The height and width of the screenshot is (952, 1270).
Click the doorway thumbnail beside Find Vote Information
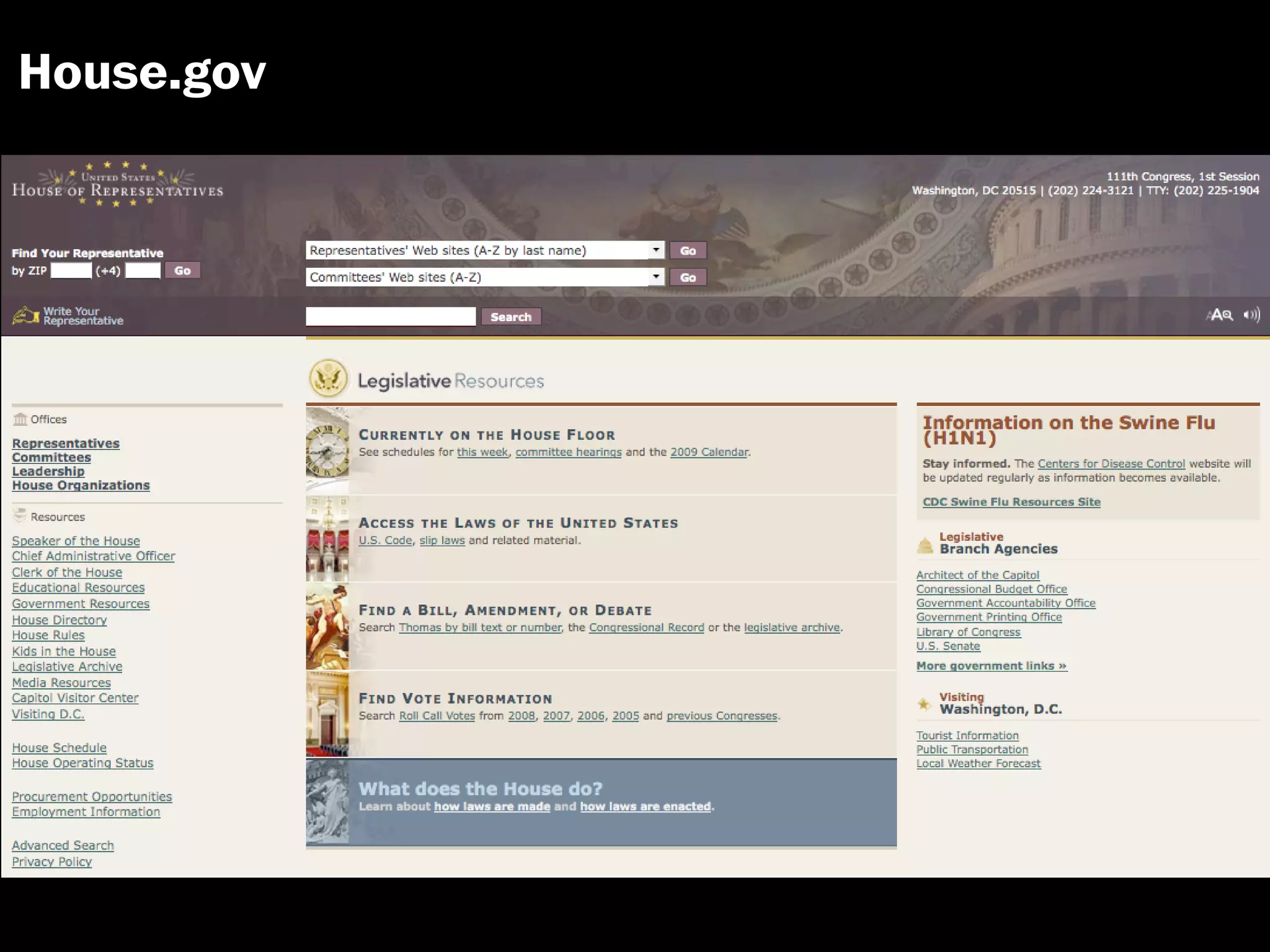pyautogui.click(x=327, y=714)
